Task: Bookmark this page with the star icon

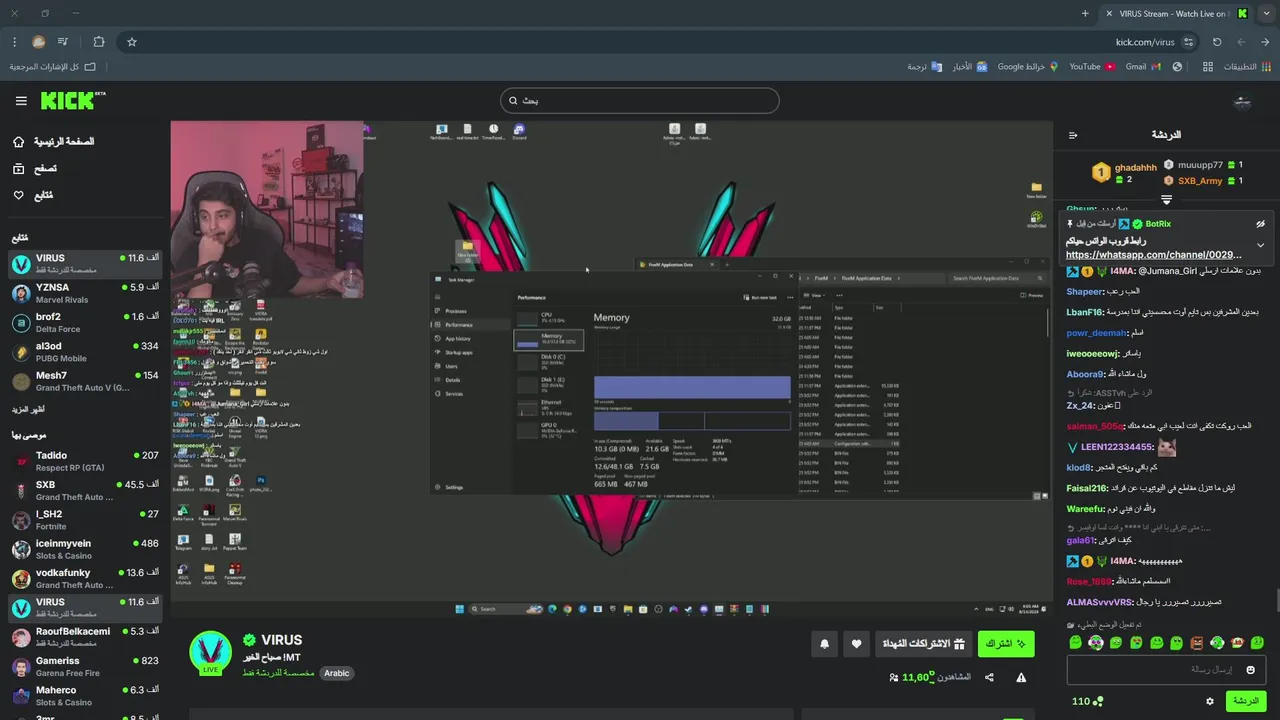Action: [131, 42]
